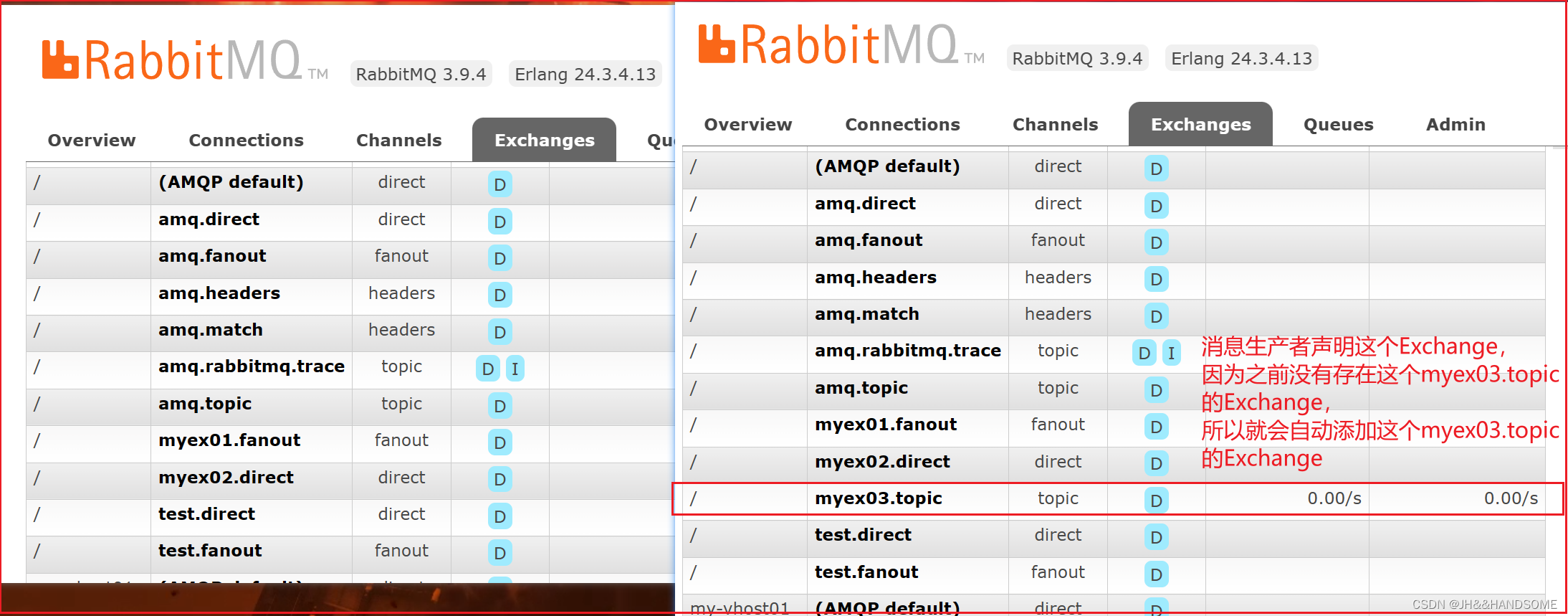Click the D badge for myex01.fanout in right window
The height and width of the screenshot is (616, 1568).
tap(1157, 427)
